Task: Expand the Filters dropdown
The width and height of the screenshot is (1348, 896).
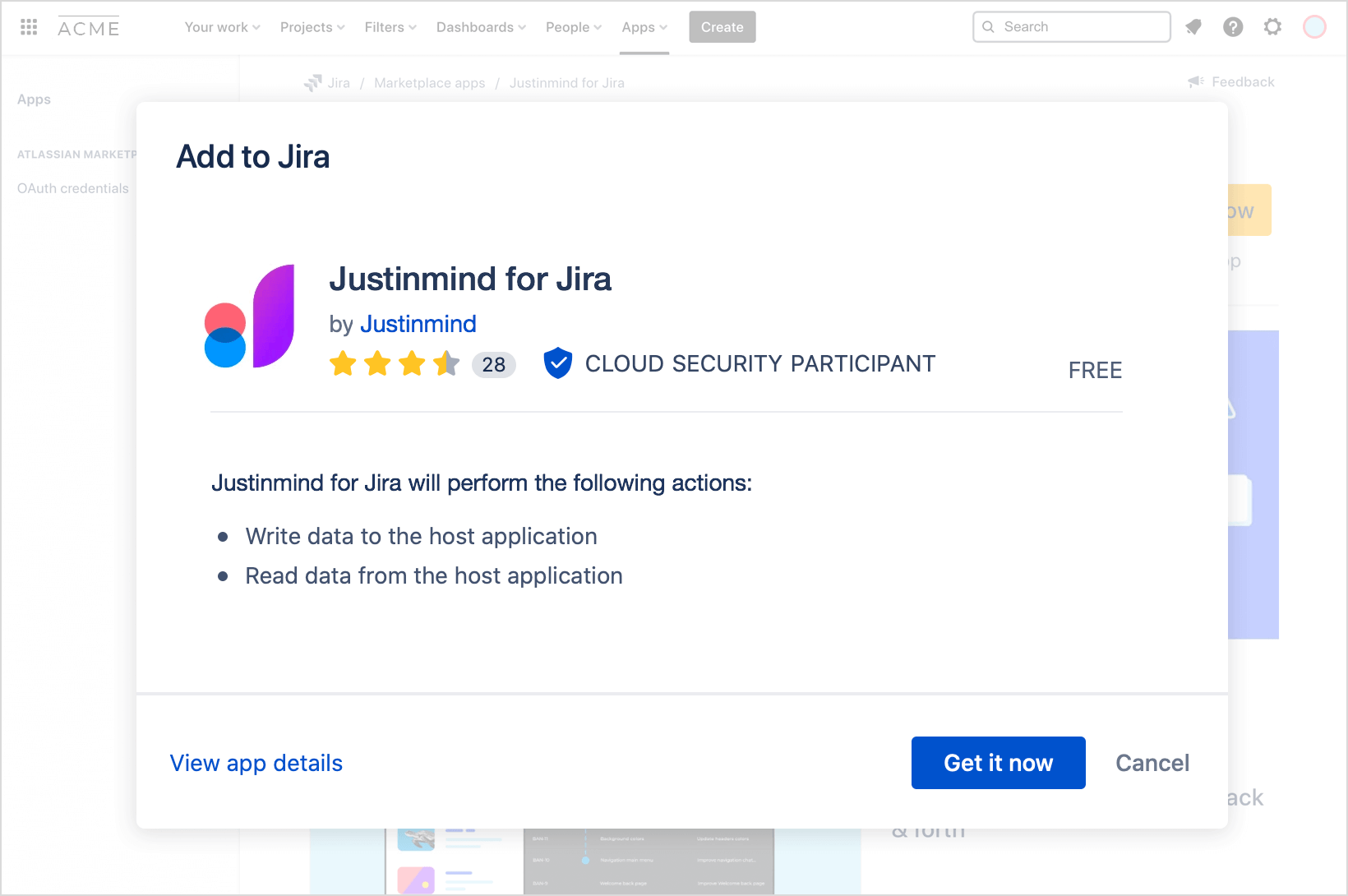Action: (390, 27)
